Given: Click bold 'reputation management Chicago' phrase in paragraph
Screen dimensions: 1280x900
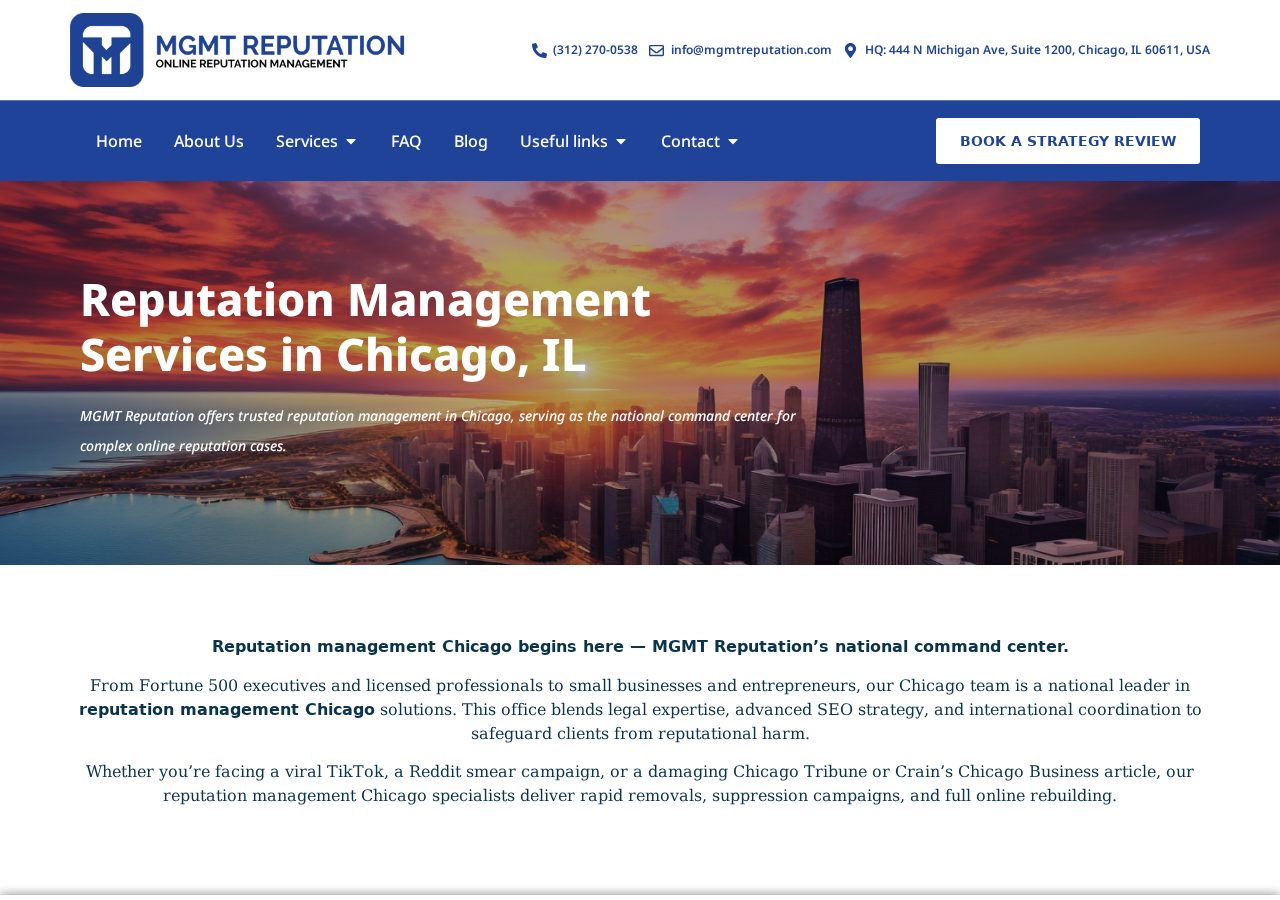Looking at the screenshot, I should pos(227,710).
